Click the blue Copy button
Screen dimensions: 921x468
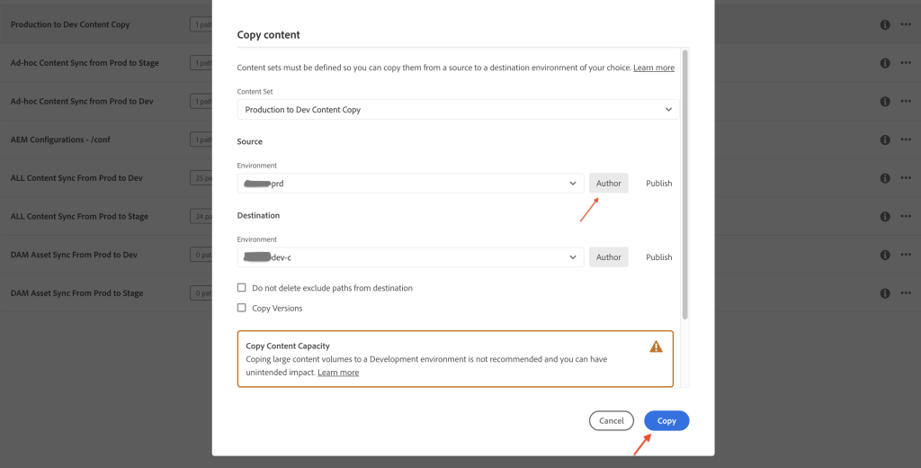[666, 420]
